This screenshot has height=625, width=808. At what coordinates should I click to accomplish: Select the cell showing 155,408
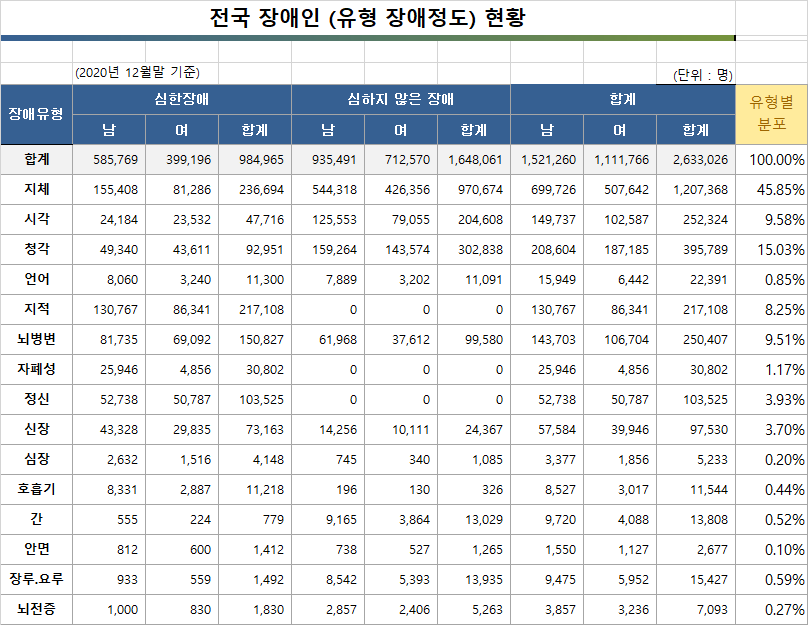(109, 189)
